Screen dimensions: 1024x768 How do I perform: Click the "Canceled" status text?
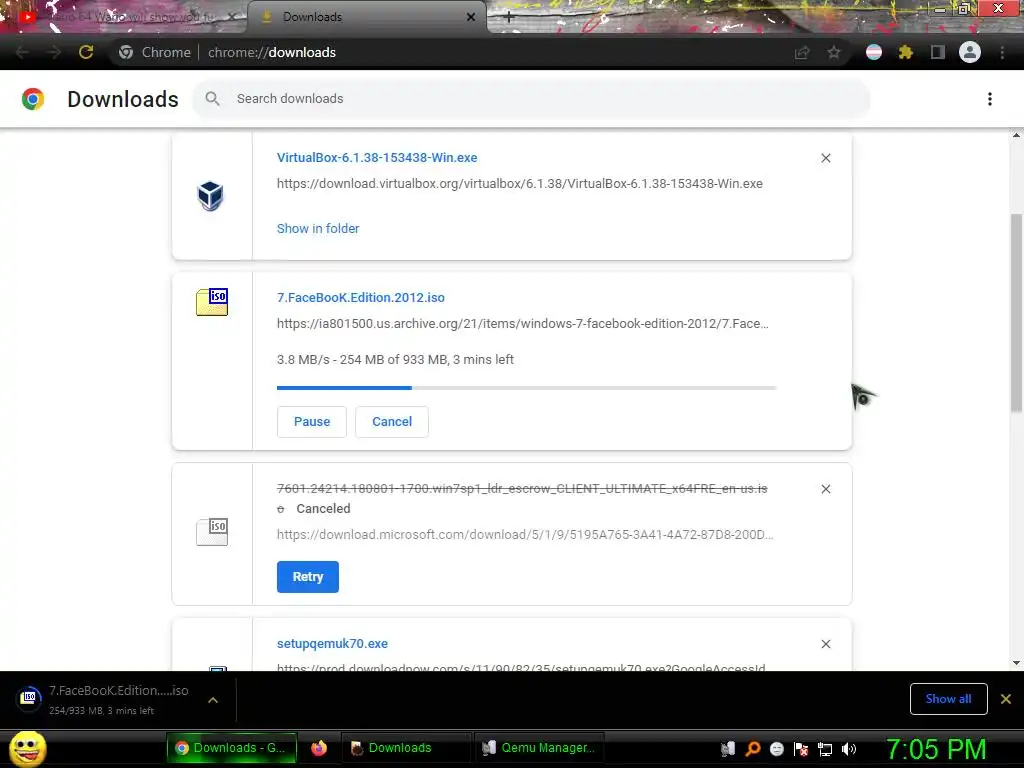tap(323, 509)
